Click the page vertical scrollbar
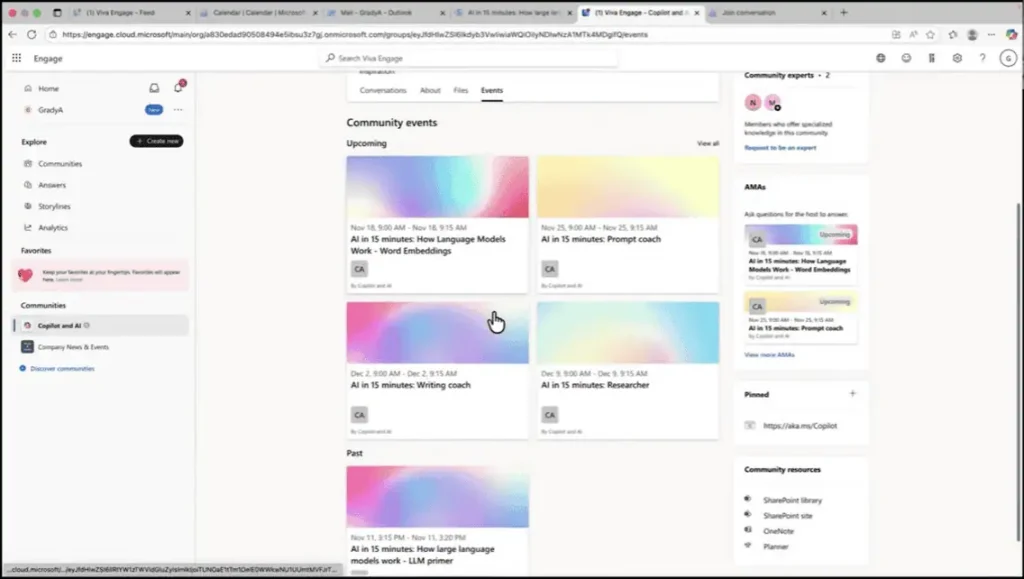 pyautogui.click(x=1019, y=372)
